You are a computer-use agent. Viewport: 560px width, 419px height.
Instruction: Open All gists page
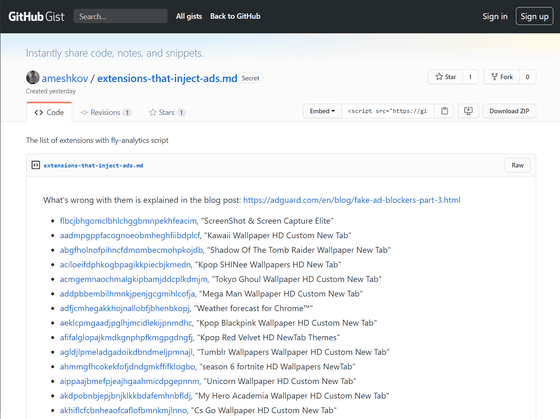click(x=189, y=16)
